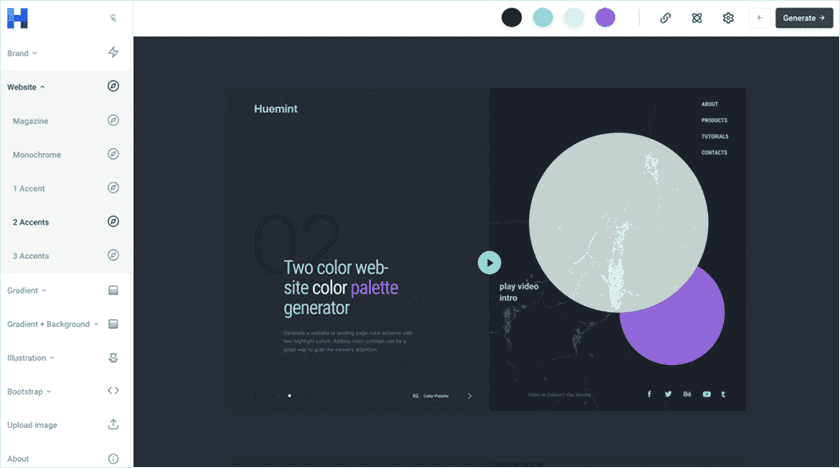Expand the Brand section
The height and width of the screenshot is (468, 840).
[22, 53]
